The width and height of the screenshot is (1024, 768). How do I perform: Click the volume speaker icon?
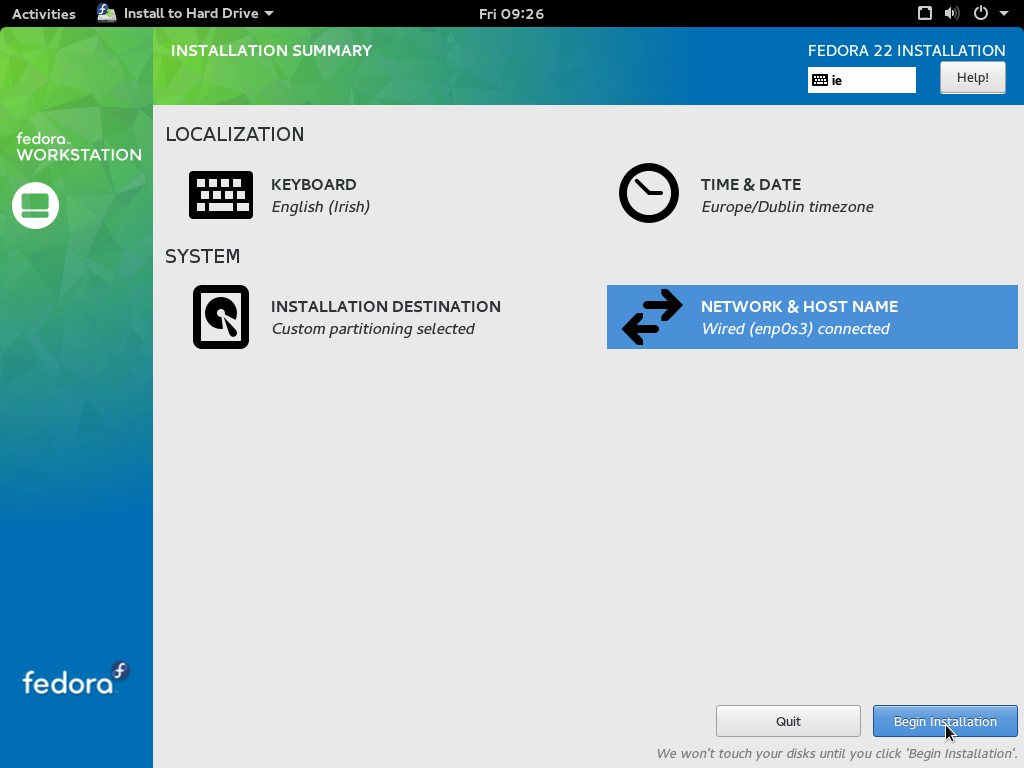click(952, 13)
